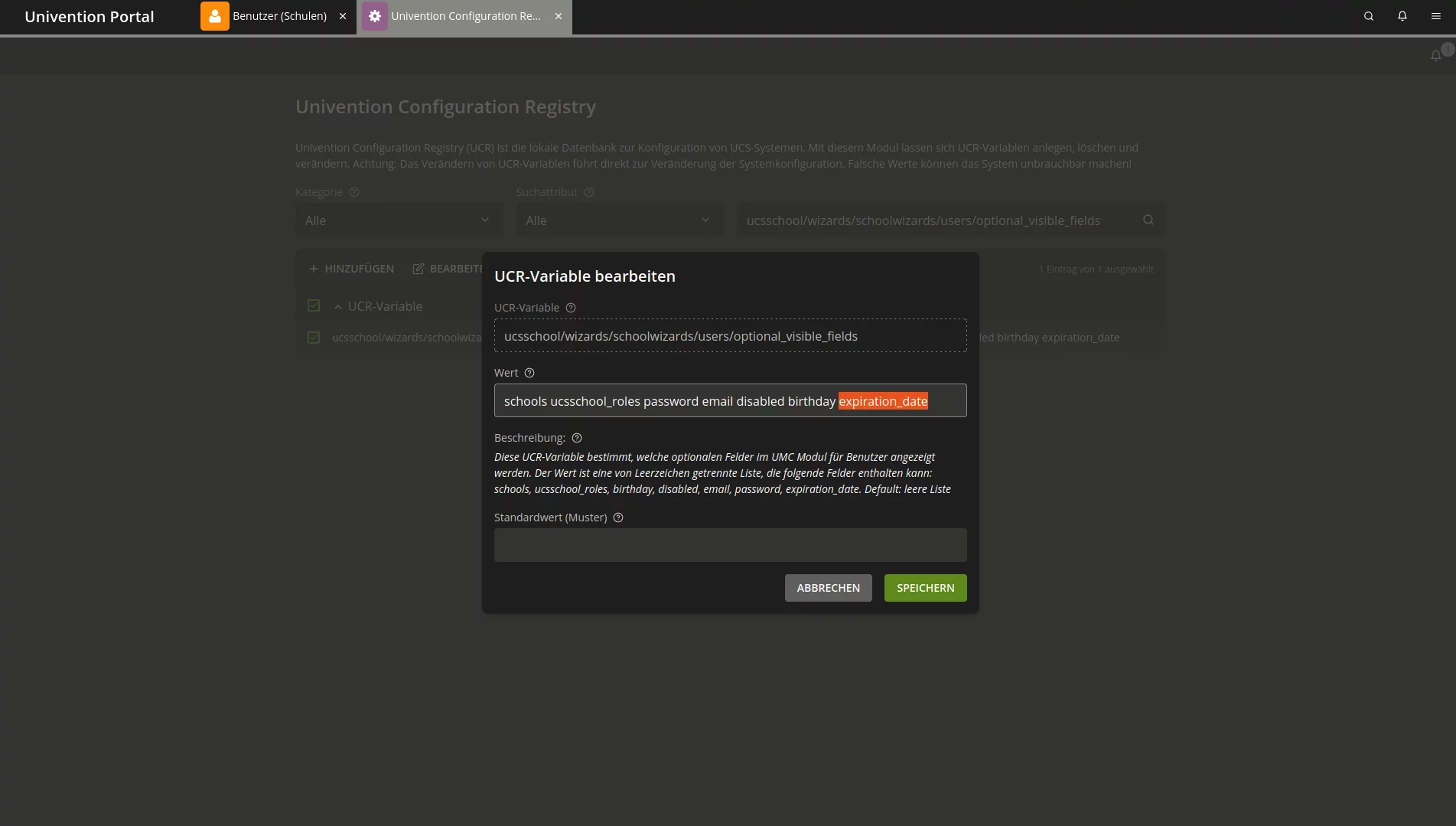
Task: Open the Kategorie dropdown
Action: [x=399, y=220]
